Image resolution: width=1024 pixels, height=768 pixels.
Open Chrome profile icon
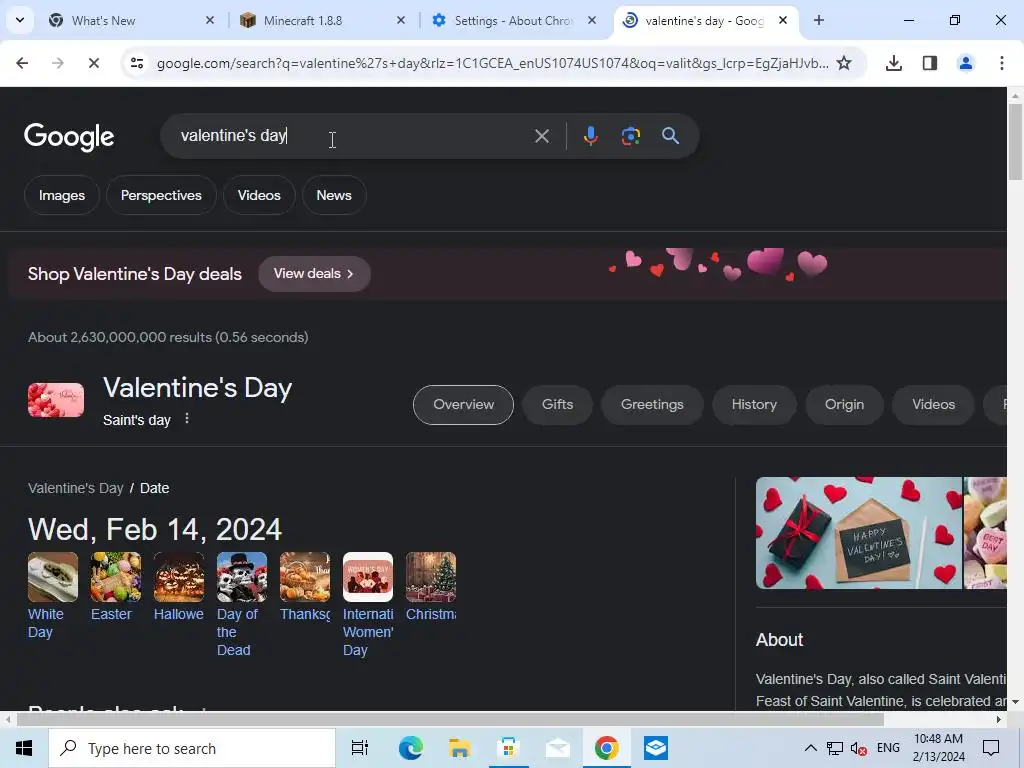(965, 63)
